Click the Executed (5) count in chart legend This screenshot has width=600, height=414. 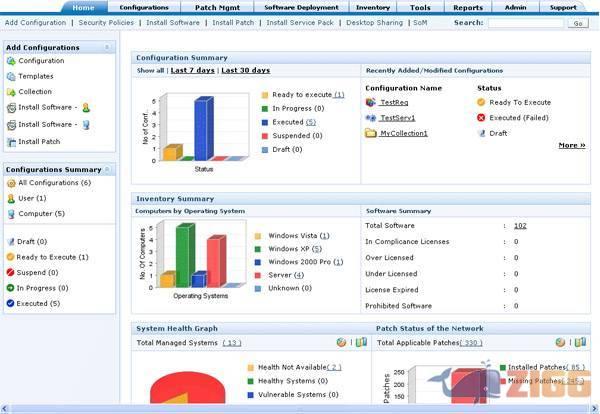311,122
